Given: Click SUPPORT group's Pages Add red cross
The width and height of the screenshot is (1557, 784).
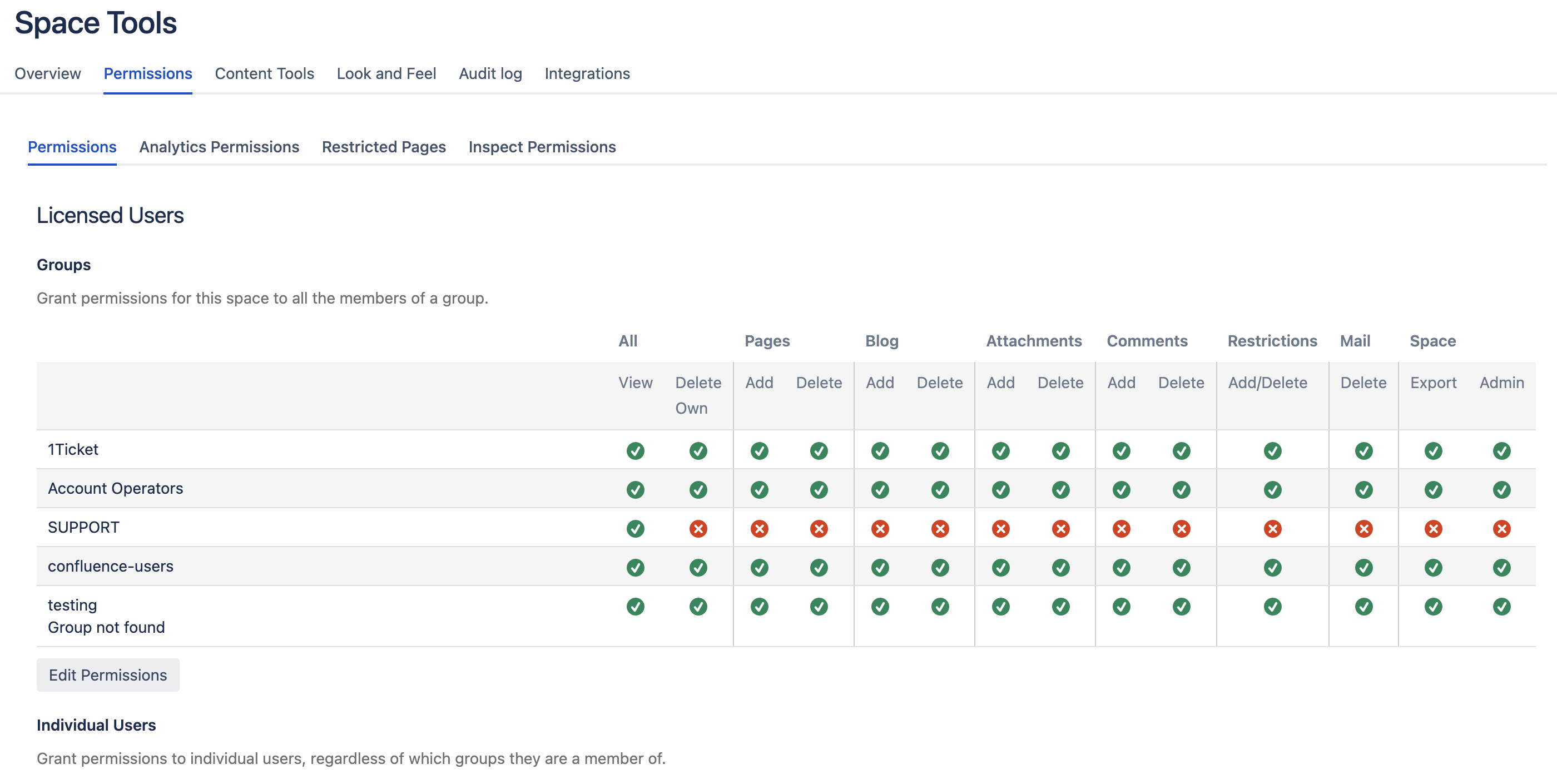Looking at the screenshot, I should 759,529.
